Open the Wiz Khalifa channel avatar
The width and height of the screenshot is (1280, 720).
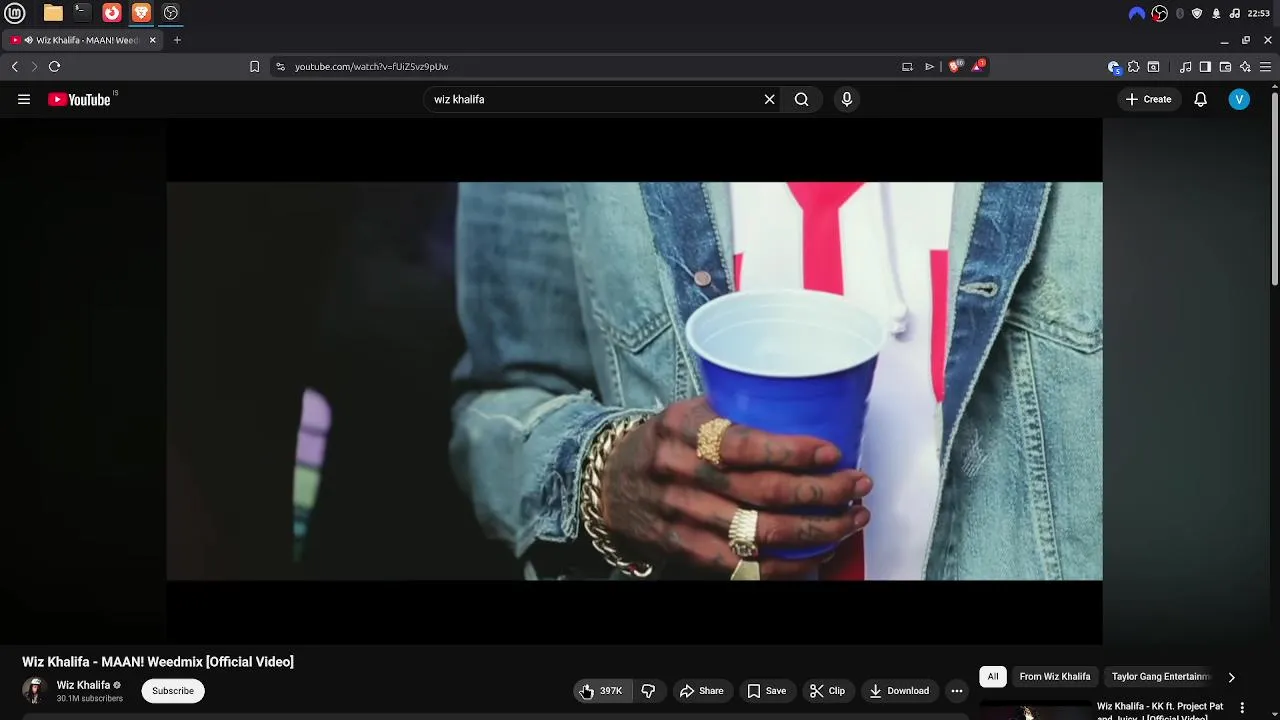click(x=35, y=691)
